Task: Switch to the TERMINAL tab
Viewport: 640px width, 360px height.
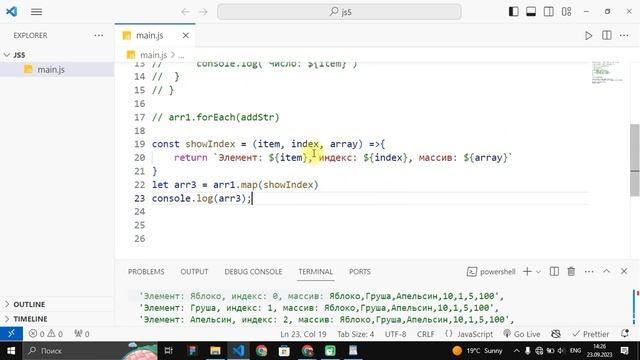Action: (316, 272)
